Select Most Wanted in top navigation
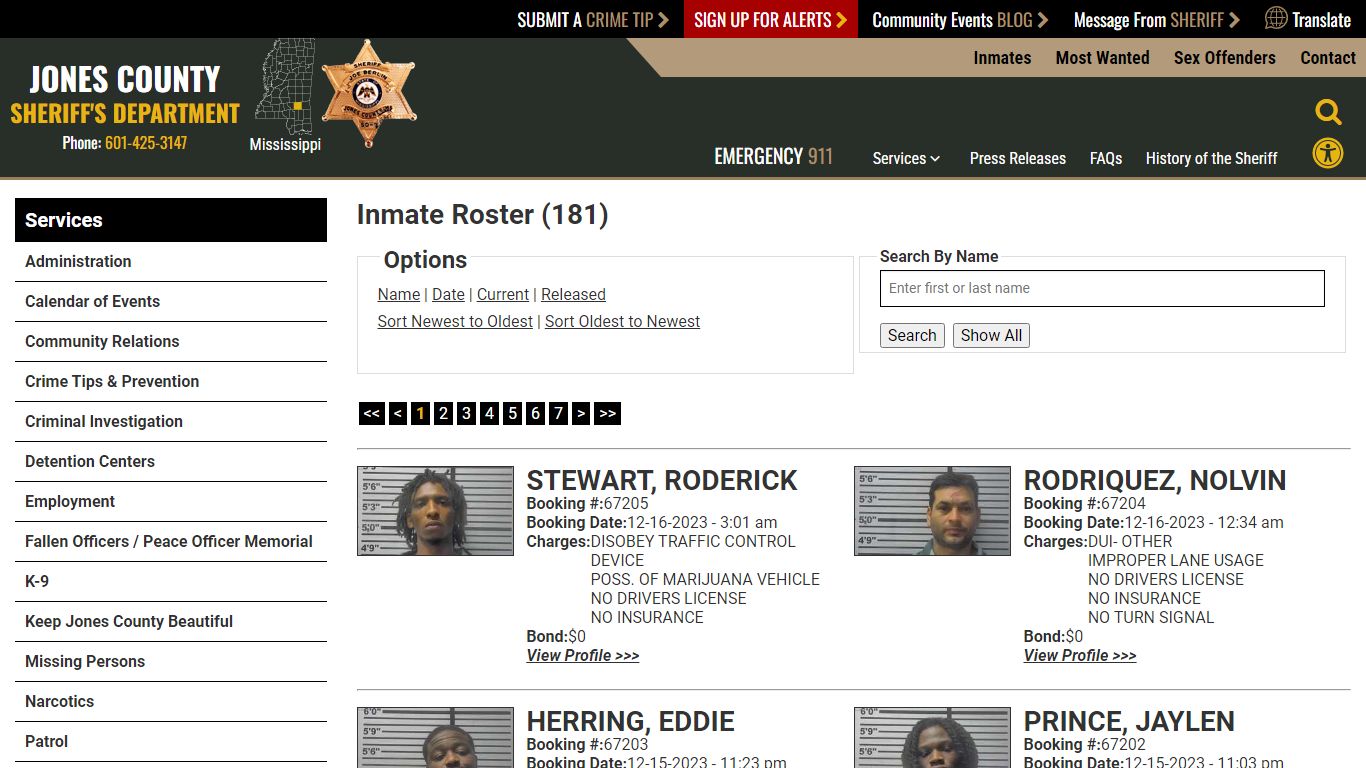 [1102, 58]
